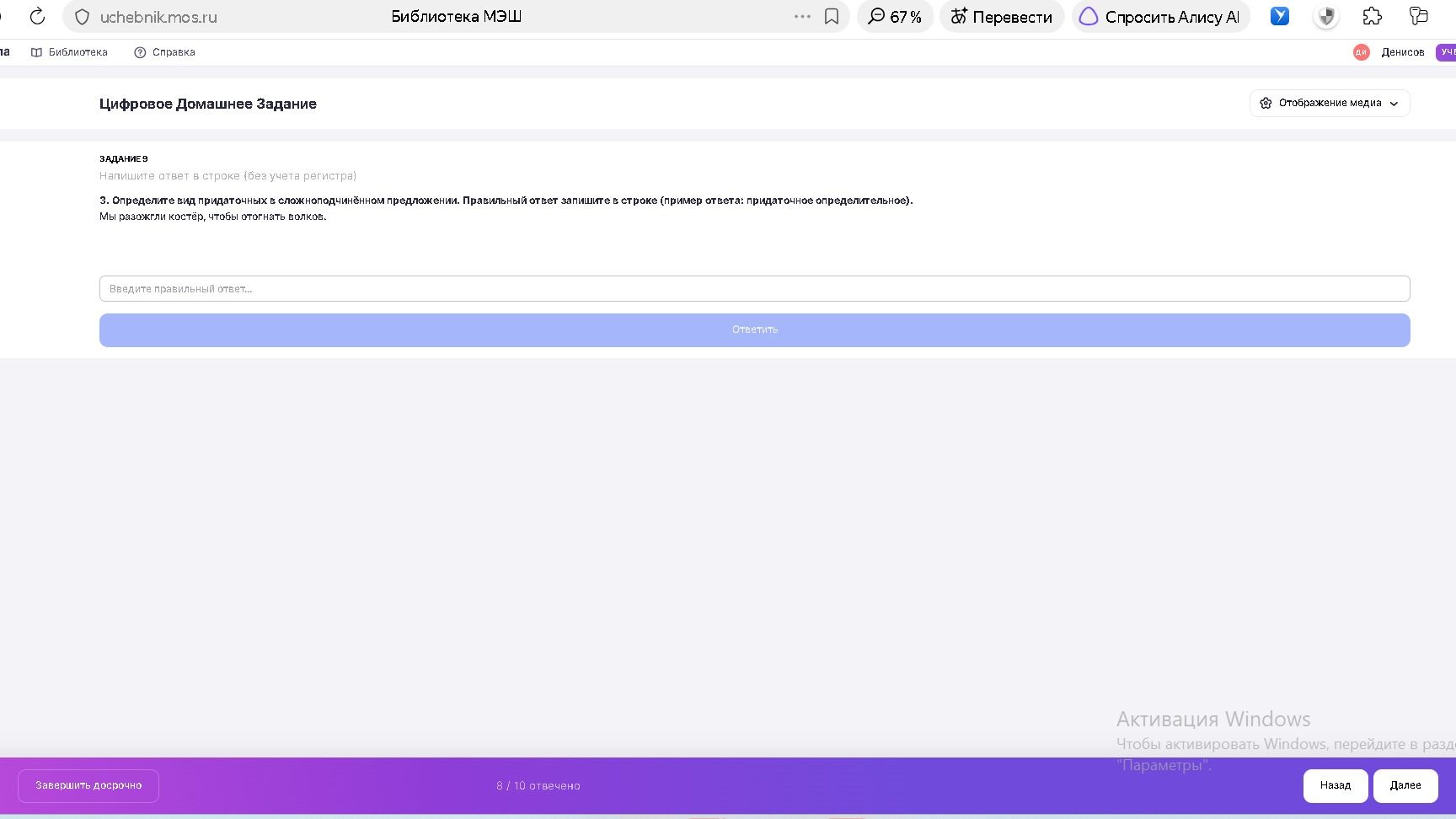Image resolution: width=1456 pixels, height=819 pixels.
Task: Click the uchebnik.mos.ru address text
Action: pyautogui.click(x=158, y=17)
